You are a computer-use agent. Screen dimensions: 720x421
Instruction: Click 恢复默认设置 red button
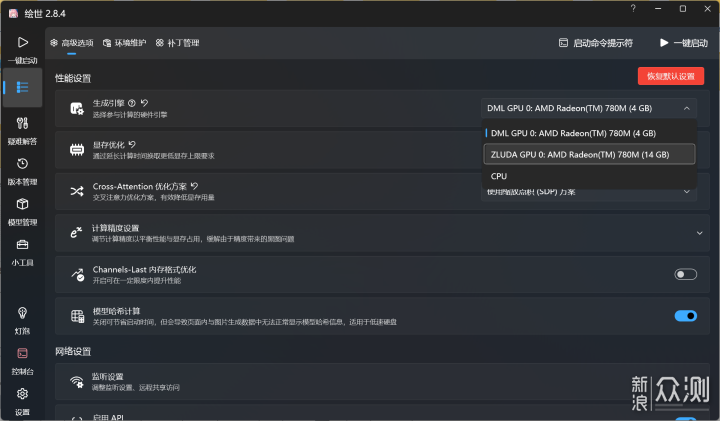(671, 76)
